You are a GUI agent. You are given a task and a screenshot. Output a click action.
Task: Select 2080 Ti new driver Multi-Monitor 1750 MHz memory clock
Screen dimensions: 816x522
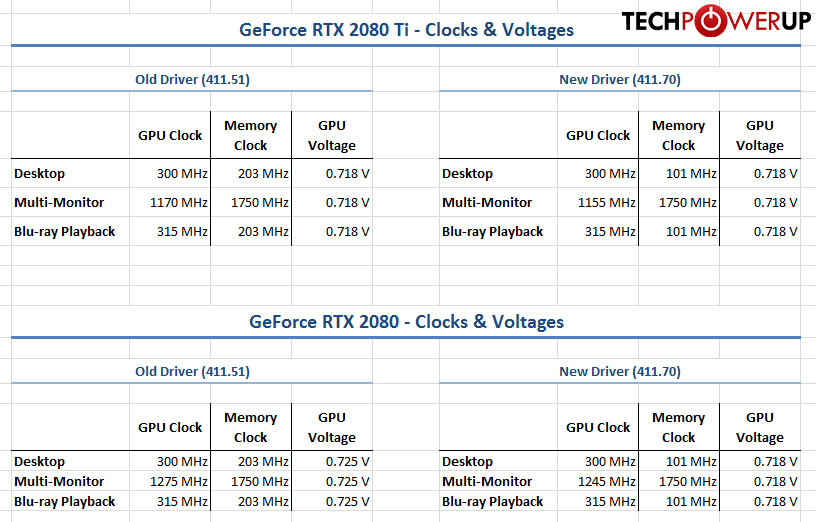[688, 202]
